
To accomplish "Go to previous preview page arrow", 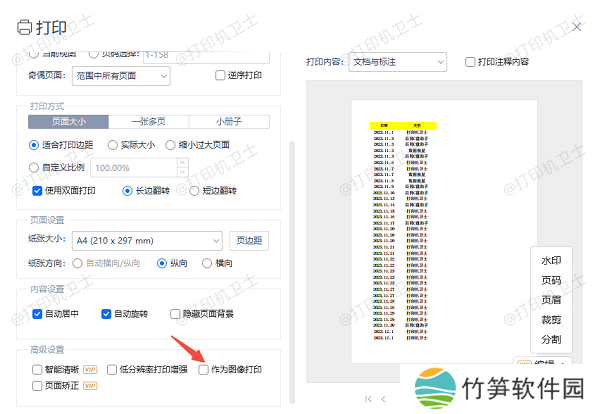I will coord(385,399).
